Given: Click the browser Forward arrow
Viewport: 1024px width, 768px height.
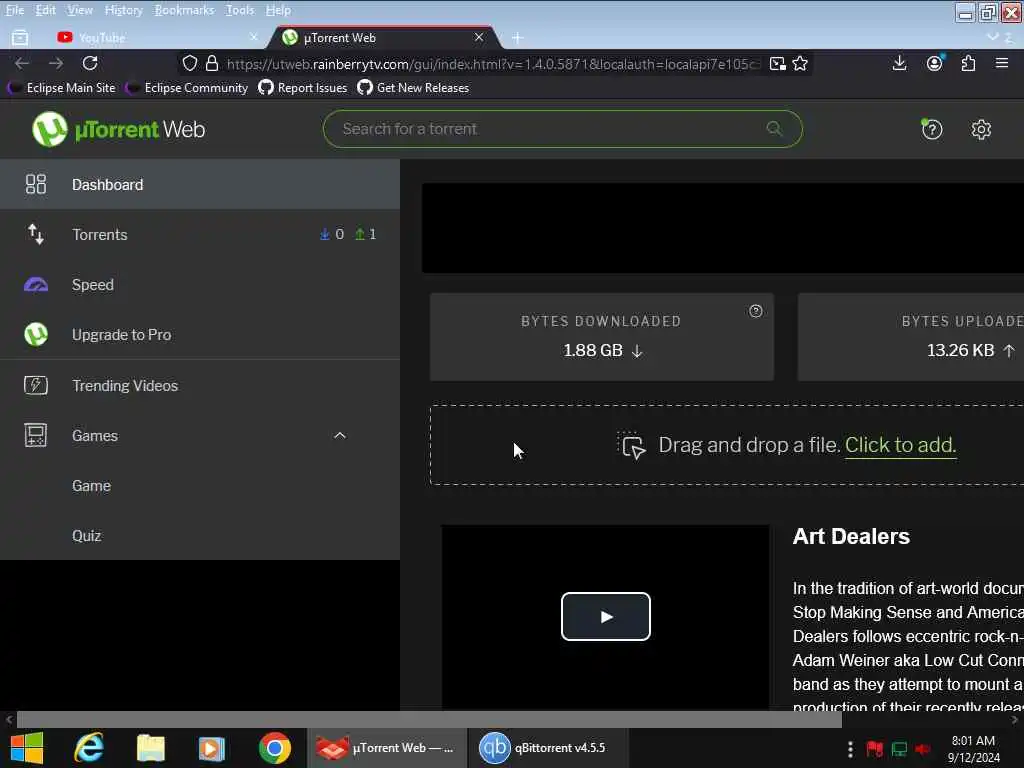Looking at the screenshot, I should [x=56, y=63].
